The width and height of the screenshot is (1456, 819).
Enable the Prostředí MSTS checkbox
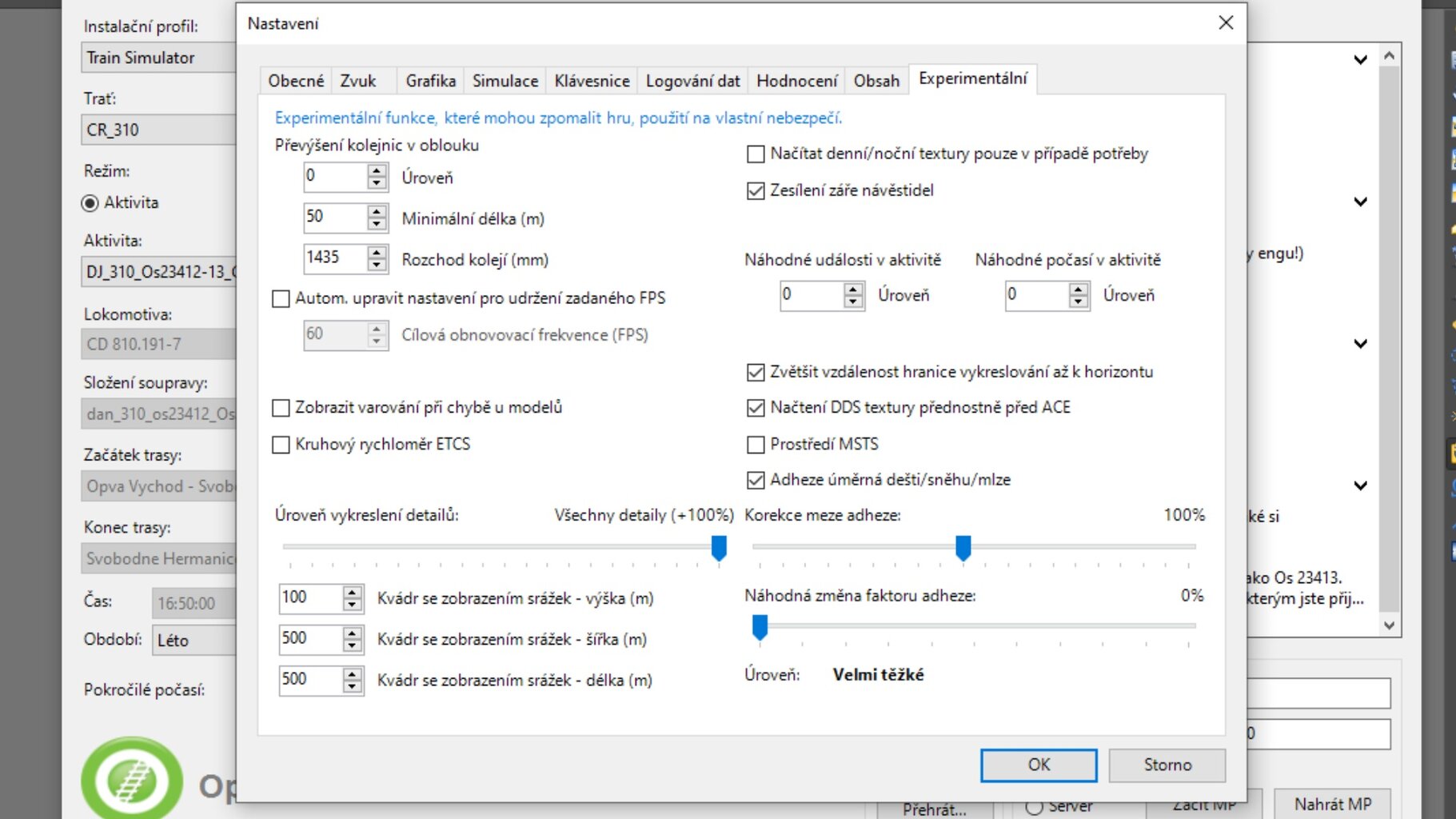[x=756, y=445]
